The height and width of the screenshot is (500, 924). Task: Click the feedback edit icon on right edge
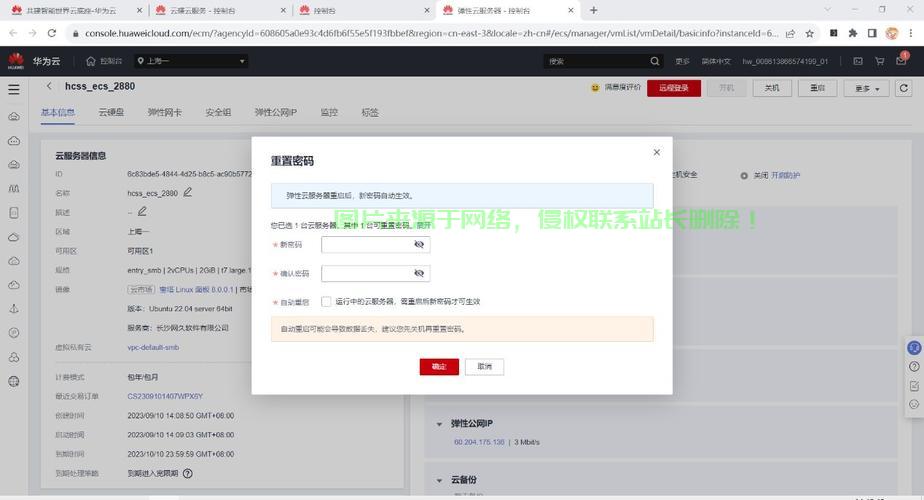[x=914, y=386]
